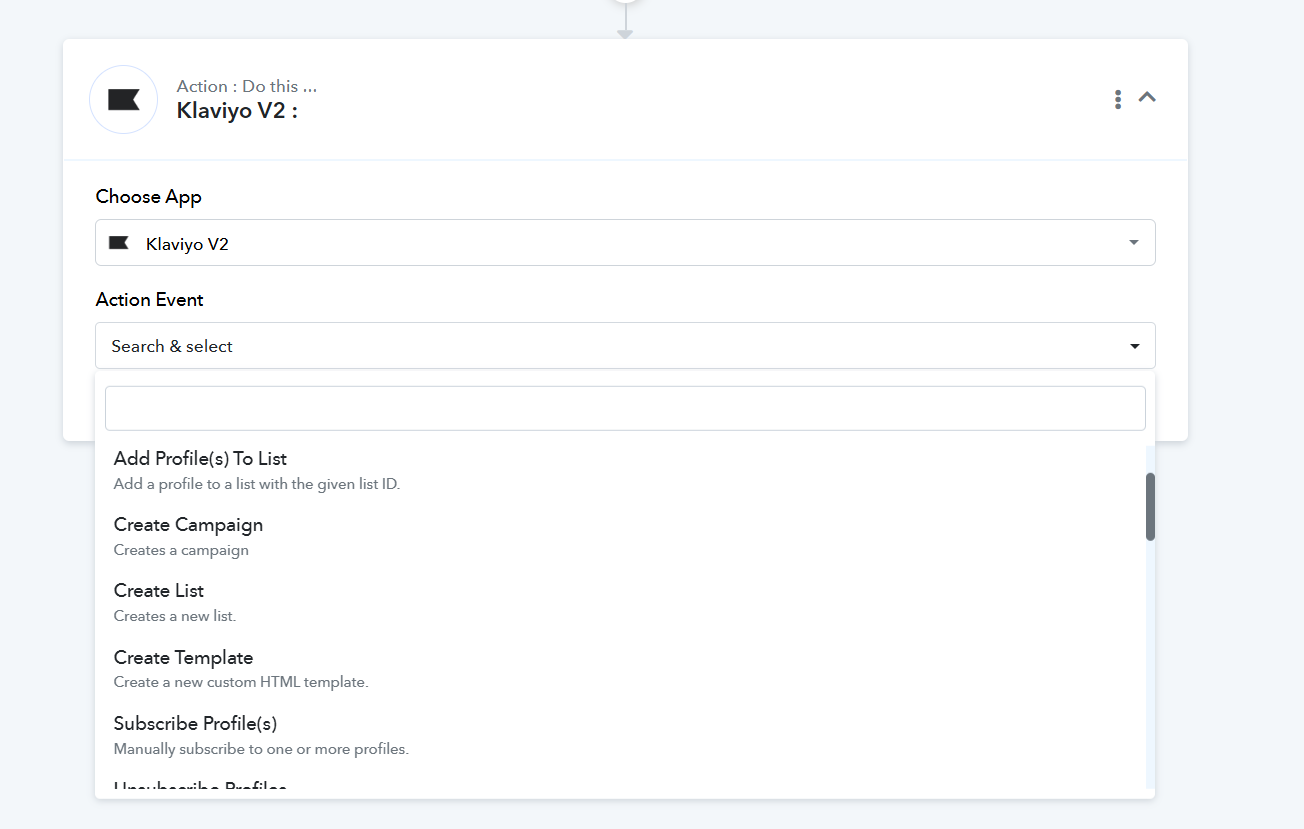Click the dropdown list scrollbar thumb

[x=1150, y=507]
